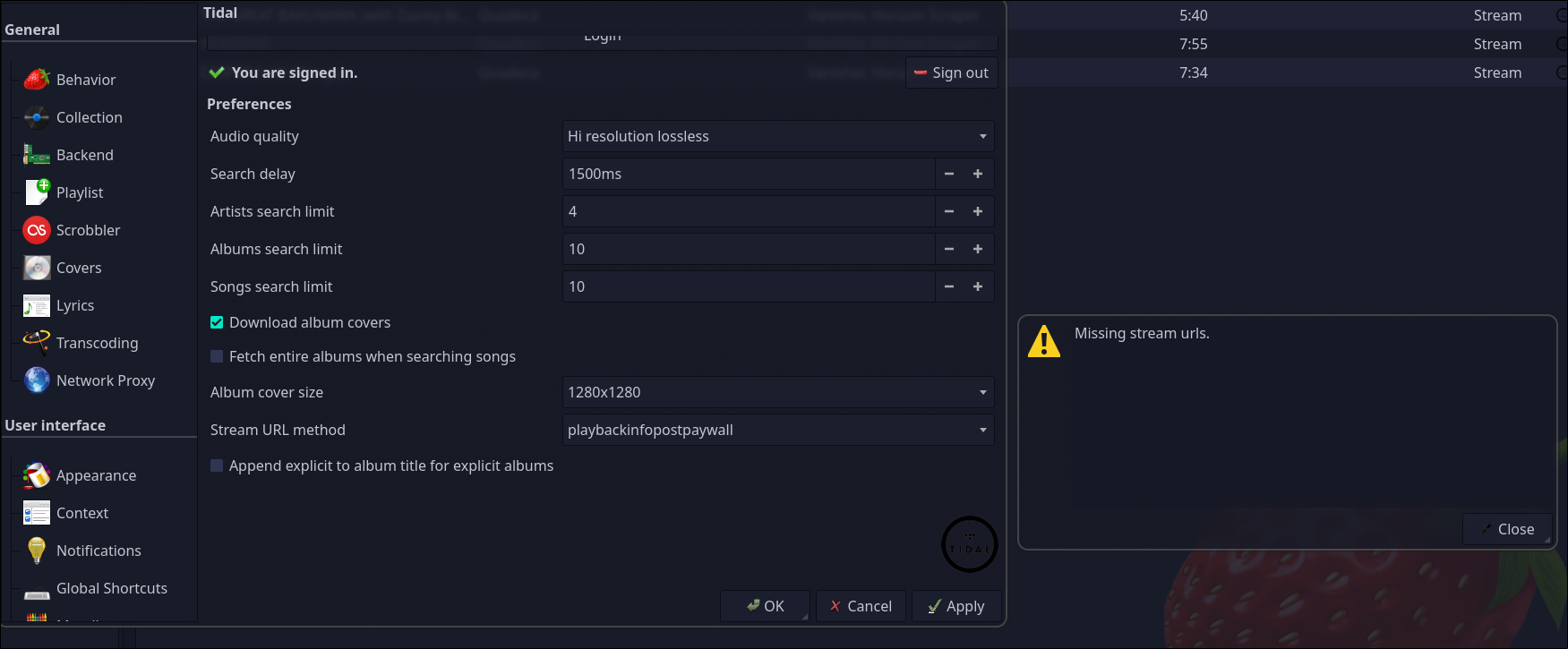
Task: Enable Append explicit to album title
Action: coord(217,465)
